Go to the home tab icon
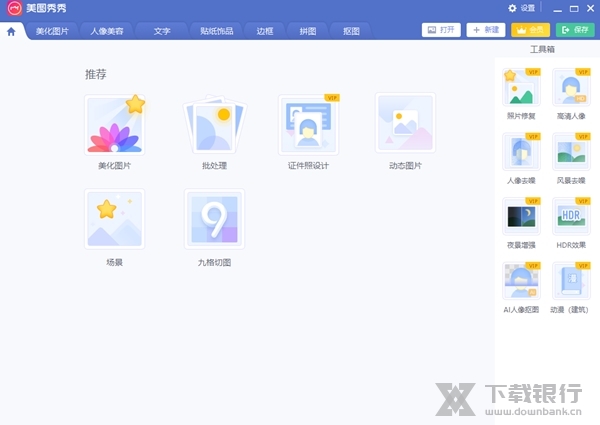Screen dimensions: 600x425 pyautogui.click(x=11, y=31)
